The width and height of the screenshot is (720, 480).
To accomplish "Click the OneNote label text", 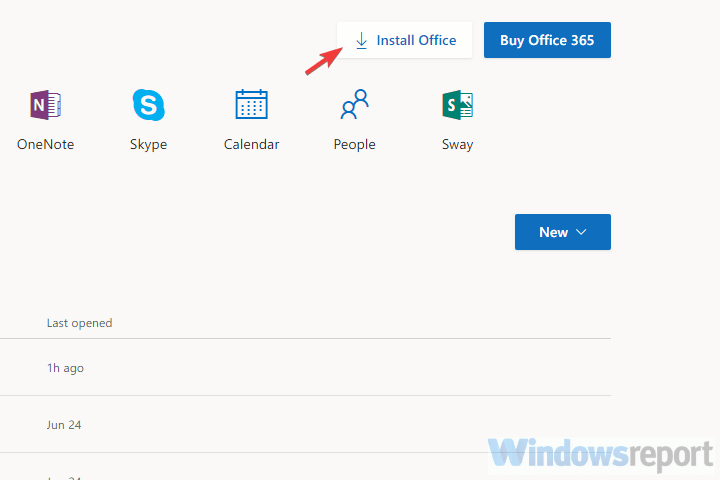I will pos(45,144).
